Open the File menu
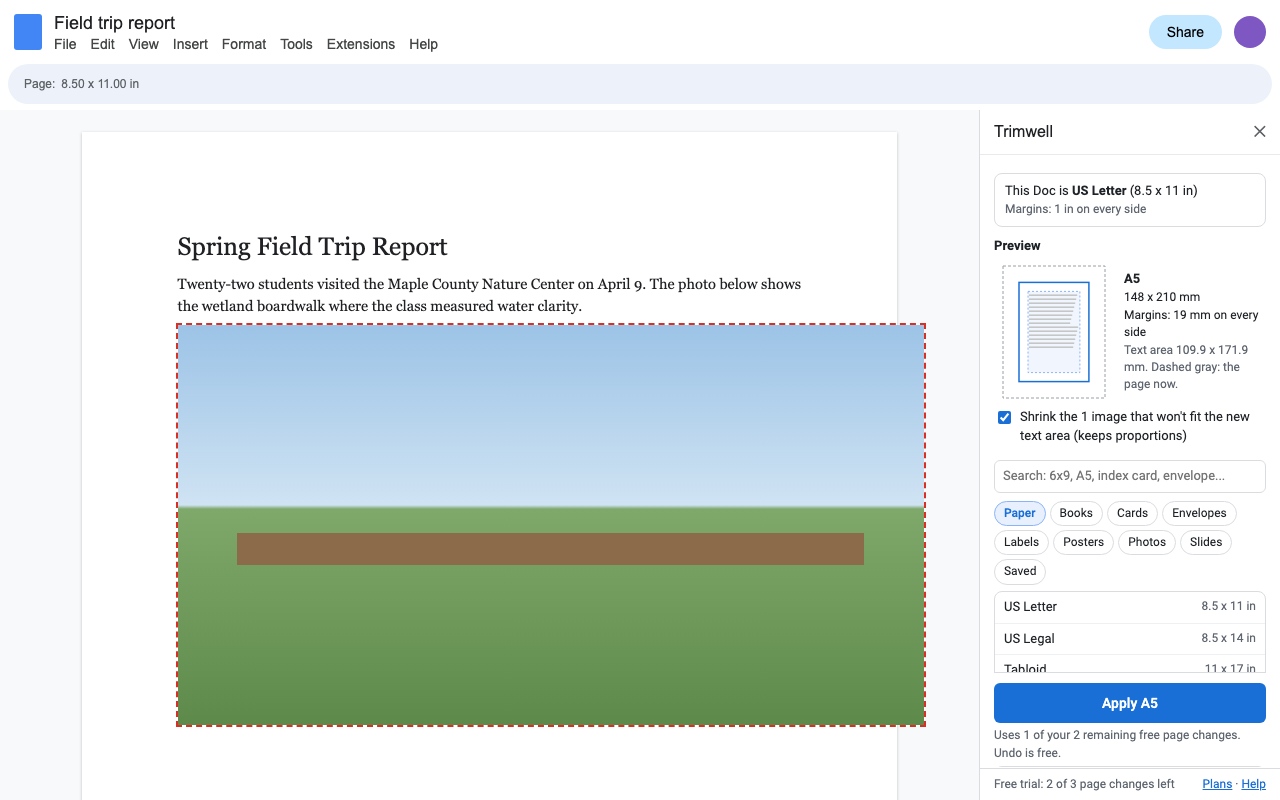 click(x=65, y=44)
